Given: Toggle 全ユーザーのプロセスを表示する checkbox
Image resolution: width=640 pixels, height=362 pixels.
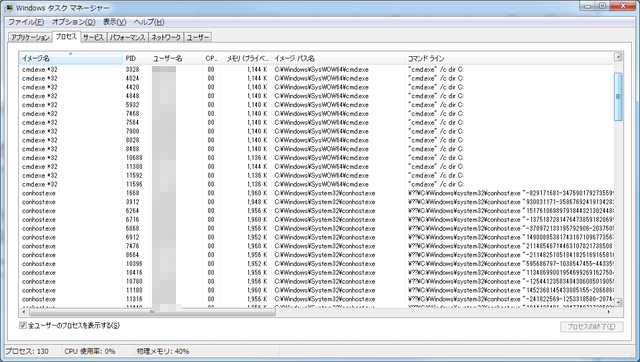Looking at the screenshot, I should coord(23,325).
